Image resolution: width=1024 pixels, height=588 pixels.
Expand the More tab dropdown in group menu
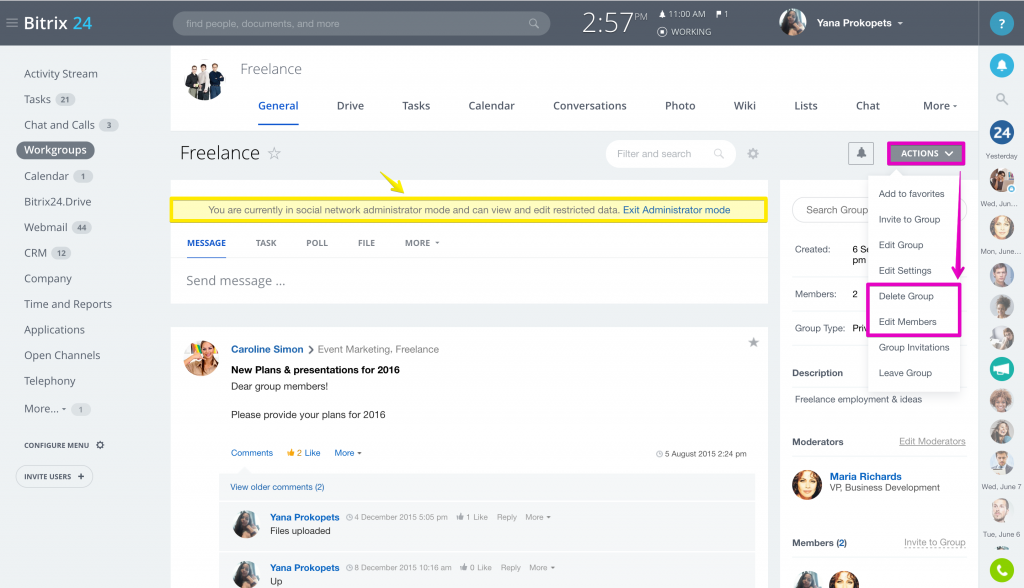click(x=940, y=106)
